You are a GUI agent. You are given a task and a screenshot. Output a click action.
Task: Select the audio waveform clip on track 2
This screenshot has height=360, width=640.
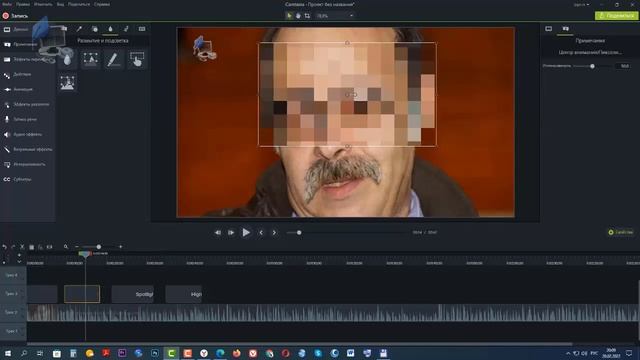tap(333, 313)
